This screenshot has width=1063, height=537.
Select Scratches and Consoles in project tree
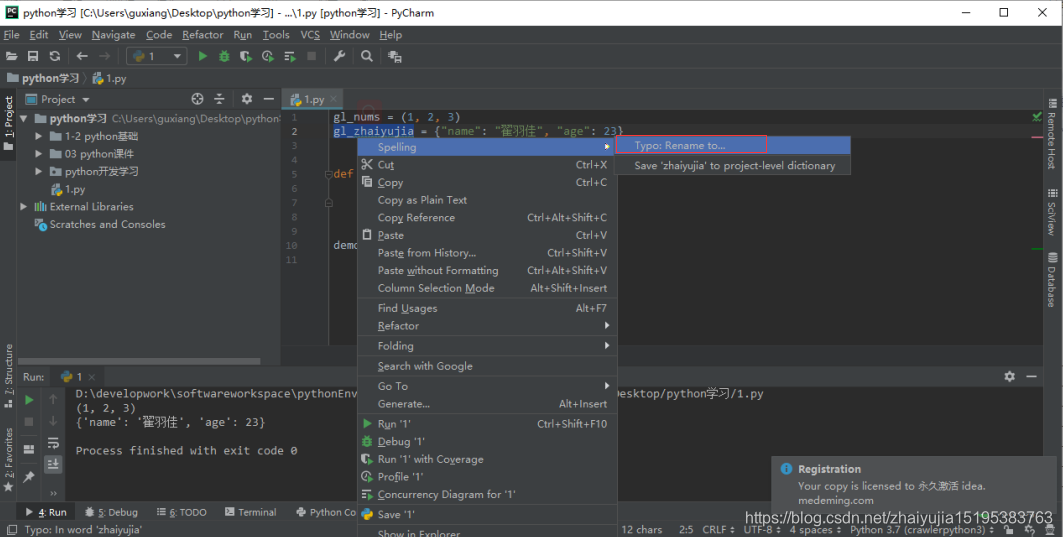click(100, 224)
